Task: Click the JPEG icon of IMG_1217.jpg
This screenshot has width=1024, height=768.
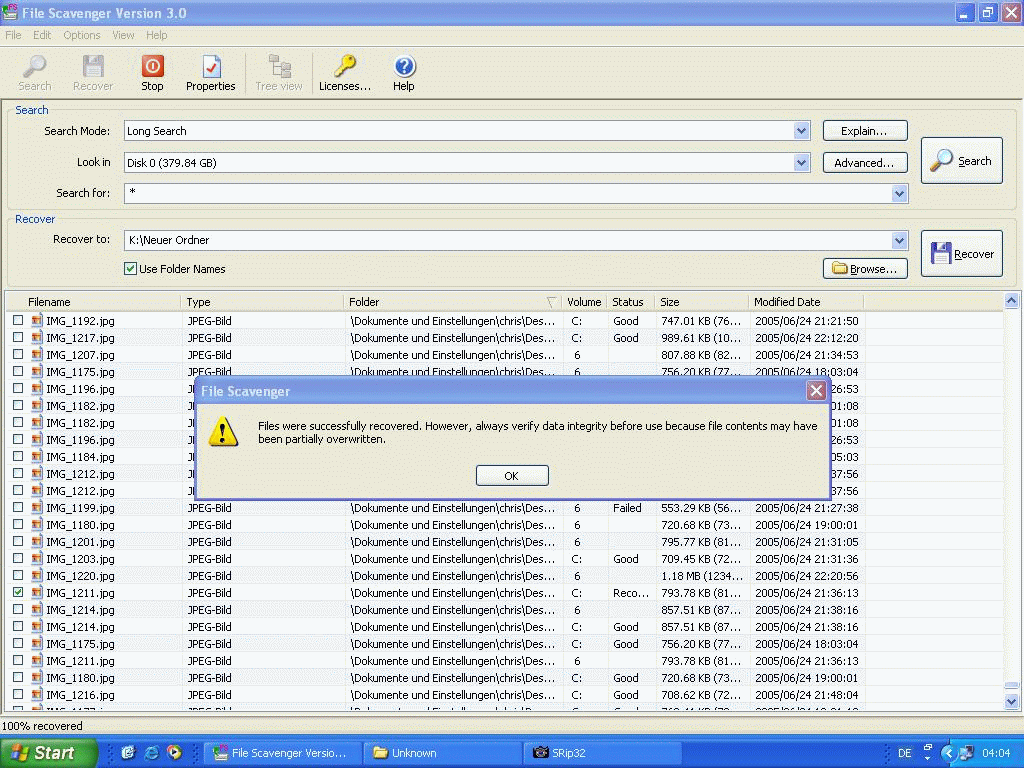Action: 37,338
